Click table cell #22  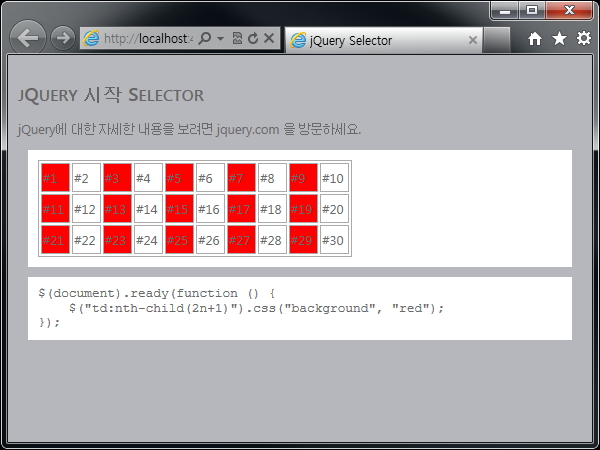86,240
